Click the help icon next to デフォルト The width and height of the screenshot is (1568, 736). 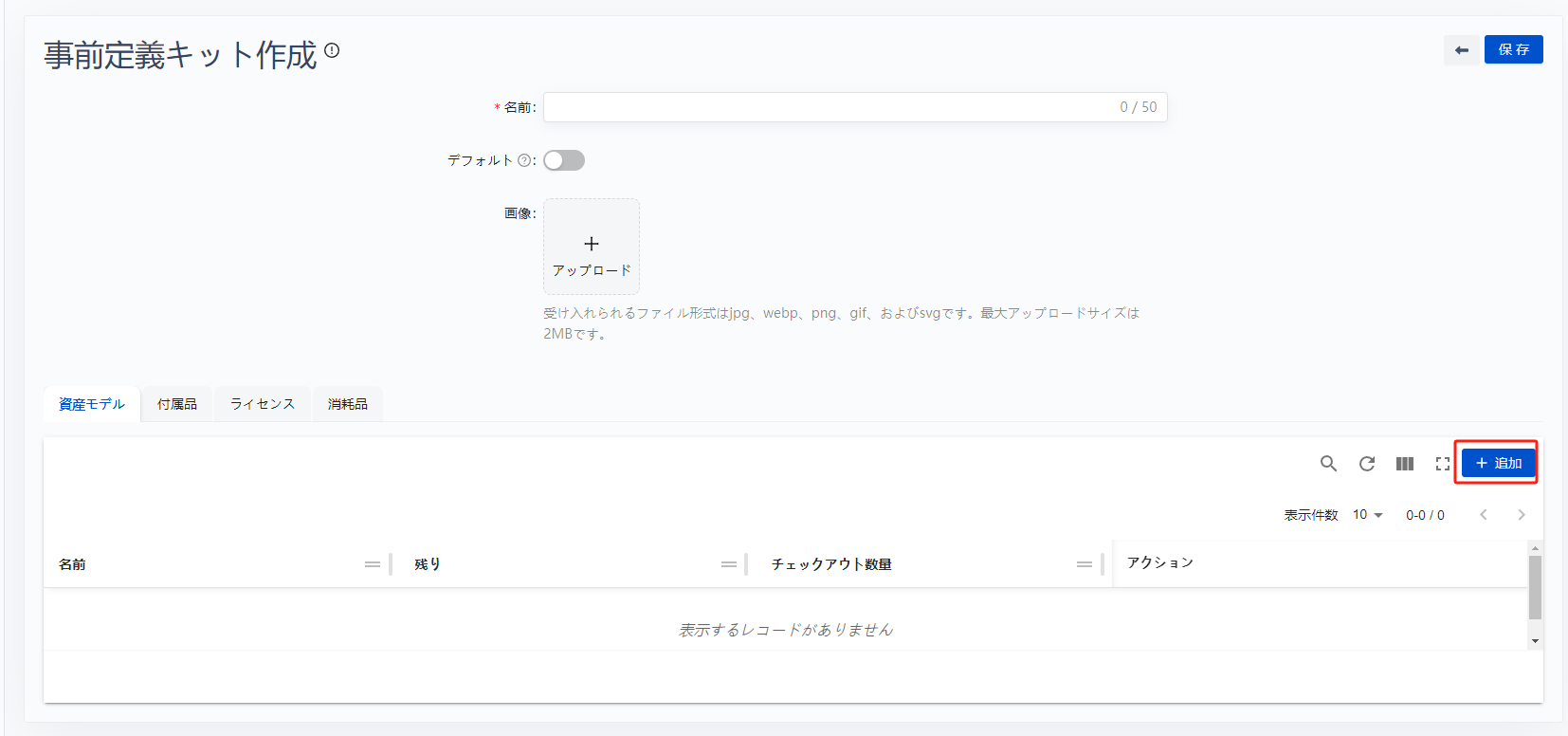coord(524,161)
